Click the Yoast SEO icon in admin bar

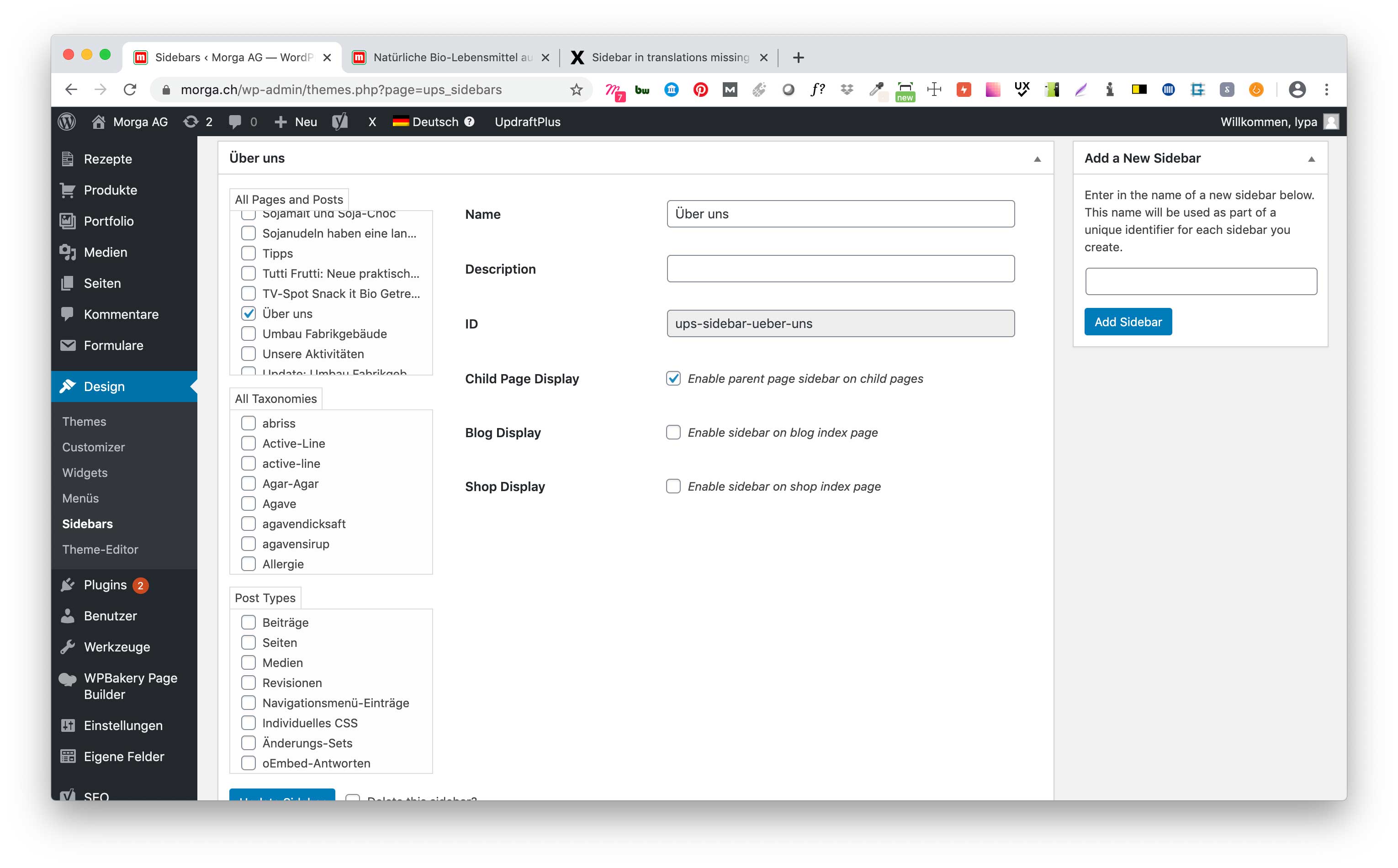(340, 122)
